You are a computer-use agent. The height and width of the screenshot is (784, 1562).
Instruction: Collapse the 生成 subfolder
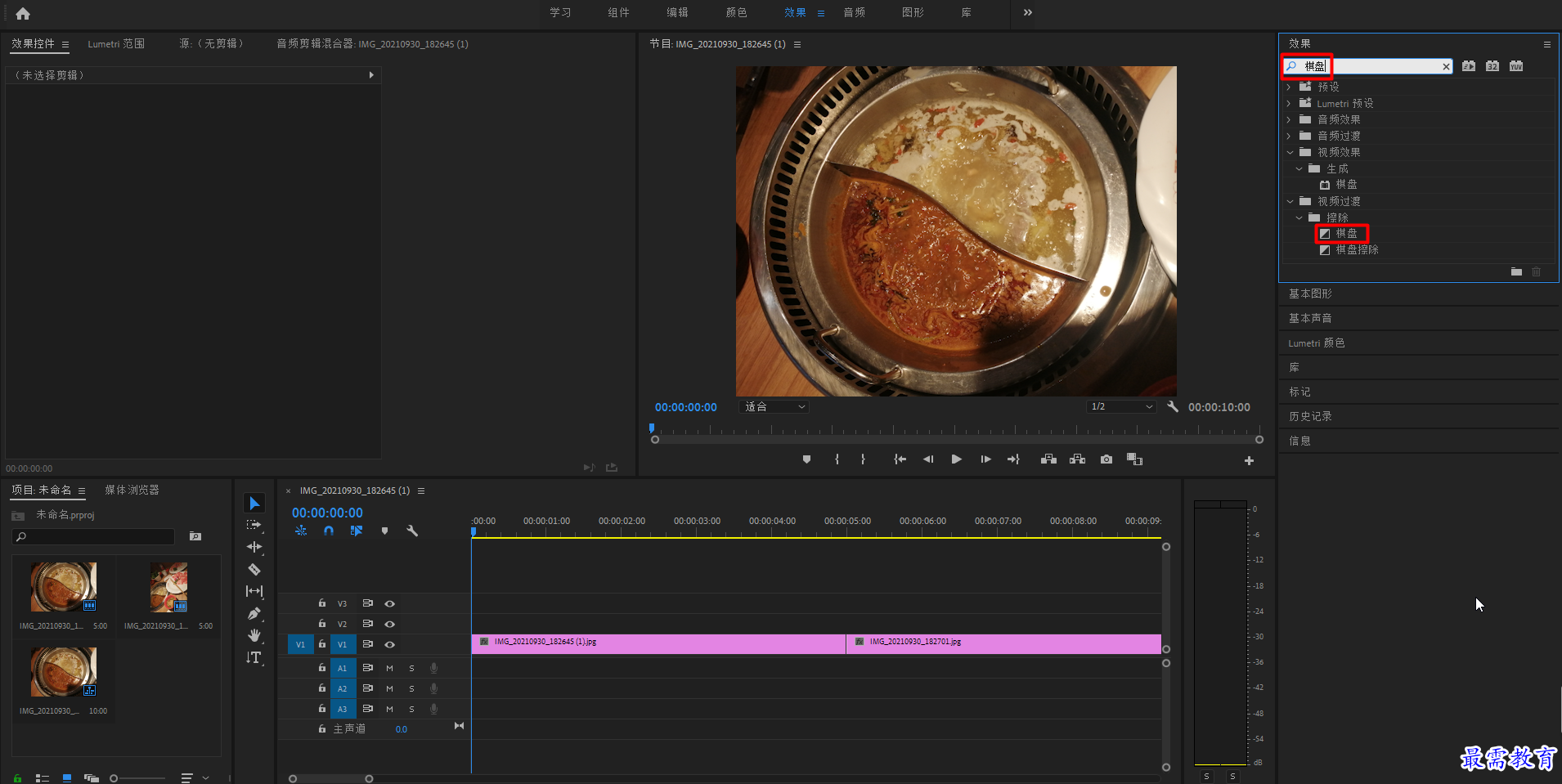coord(1299,168)
